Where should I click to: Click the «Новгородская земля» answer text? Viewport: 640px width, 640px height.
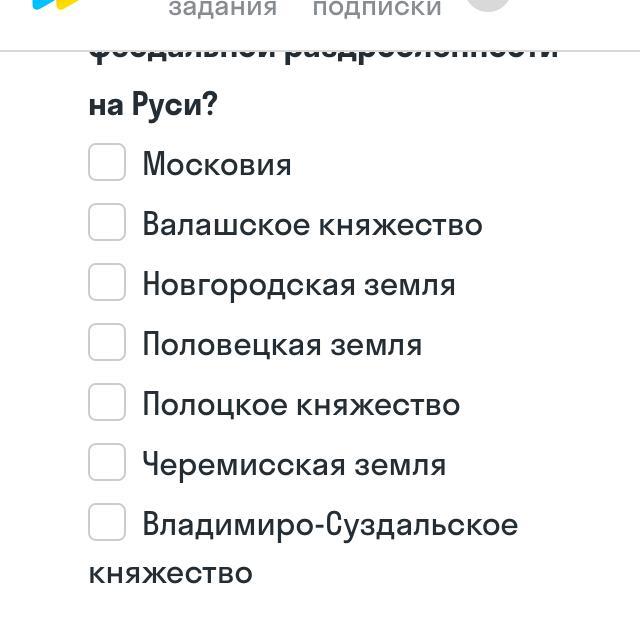[299, 284]
